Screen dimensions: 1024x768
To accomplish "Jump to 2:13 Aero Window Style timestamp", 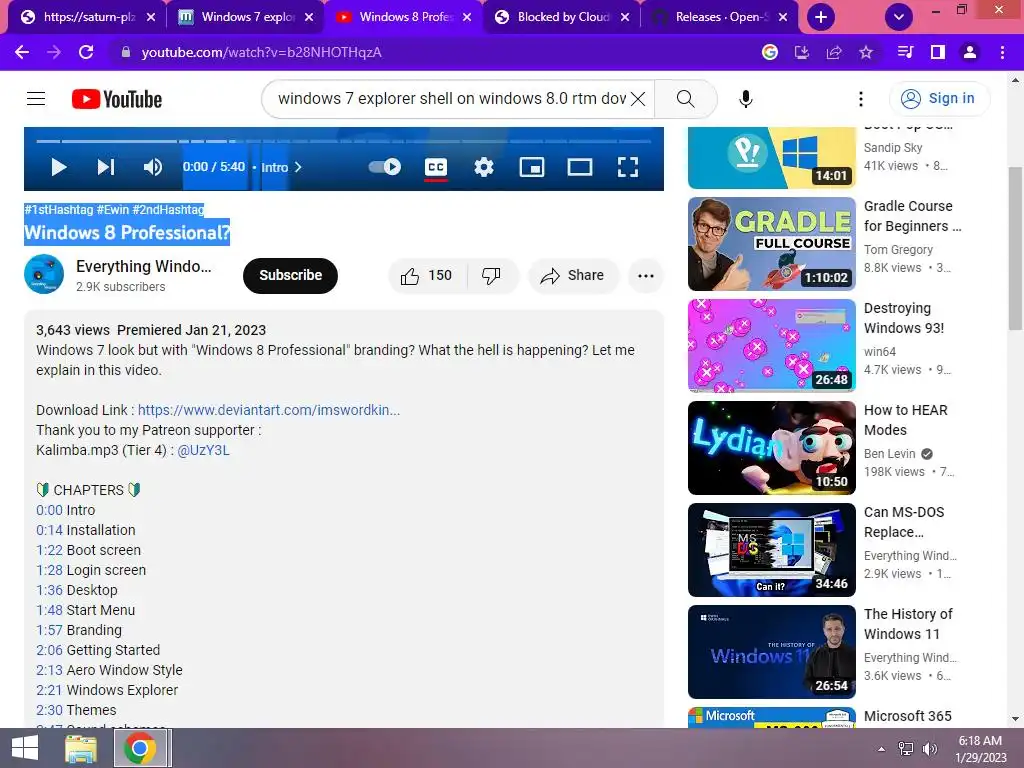I will tap(49, 670).
